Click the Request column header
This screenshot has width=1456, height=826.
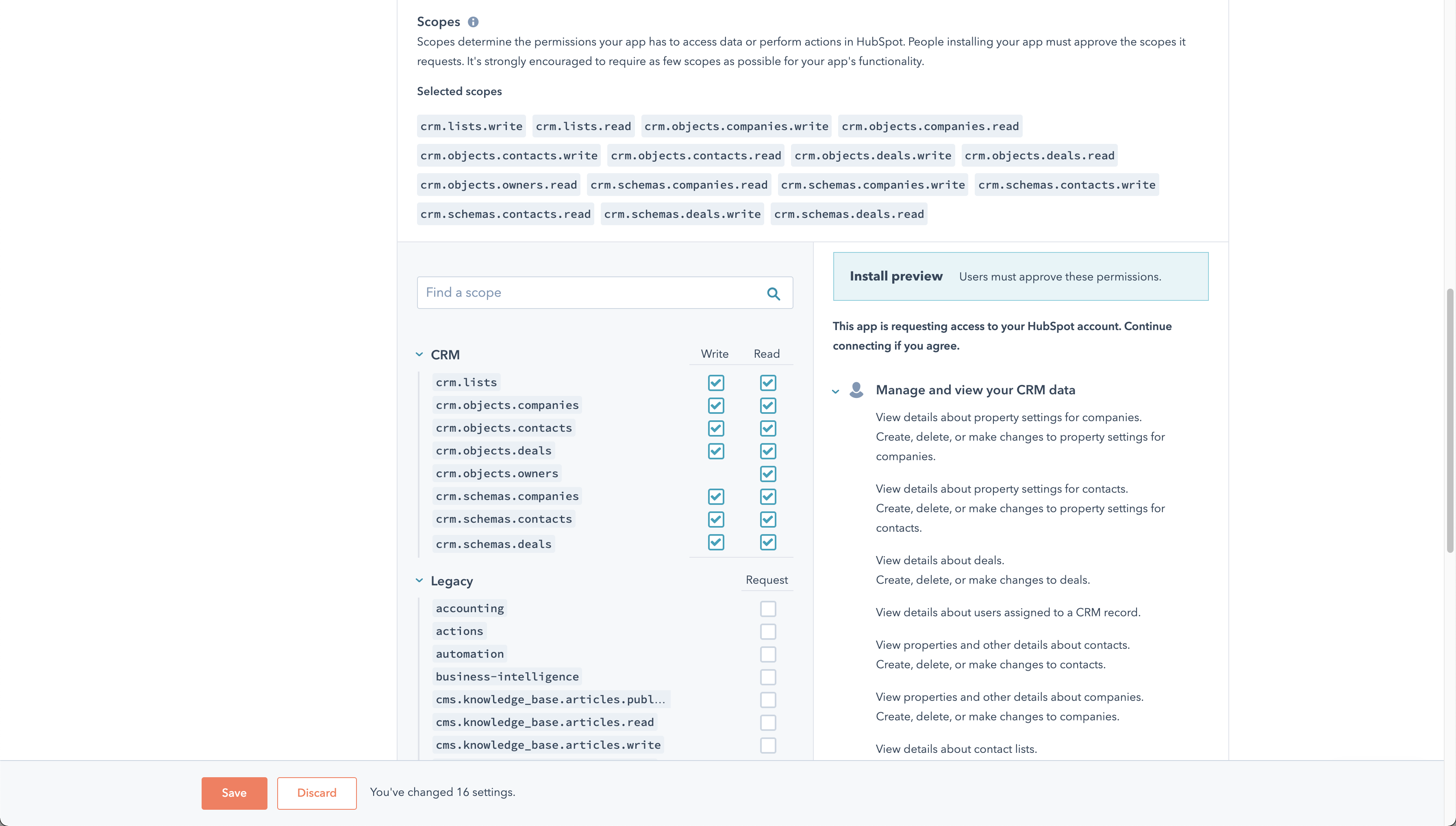point(767,580)
